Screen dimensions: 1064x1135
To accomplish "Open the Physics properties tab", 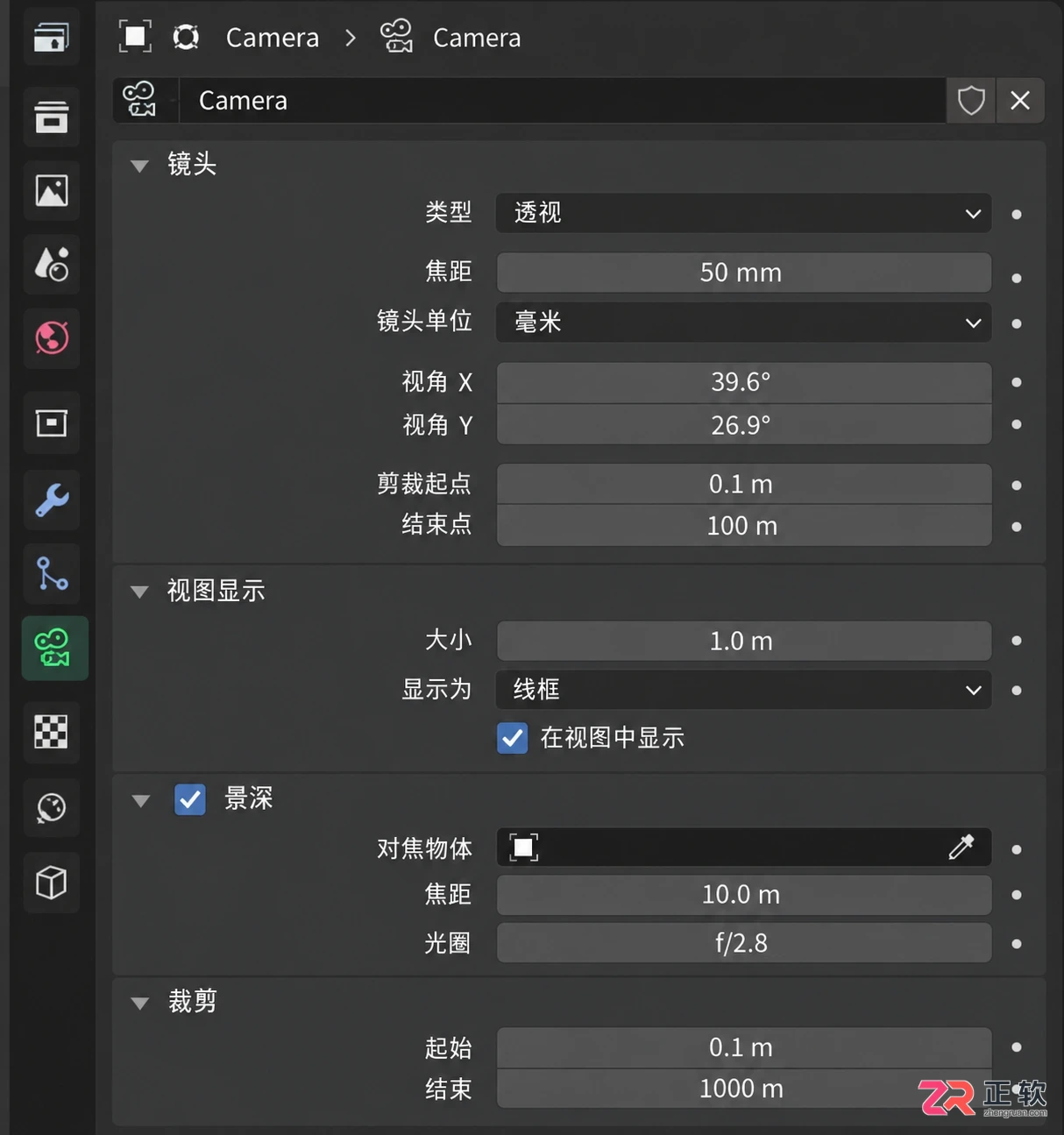I will [51, 807].
